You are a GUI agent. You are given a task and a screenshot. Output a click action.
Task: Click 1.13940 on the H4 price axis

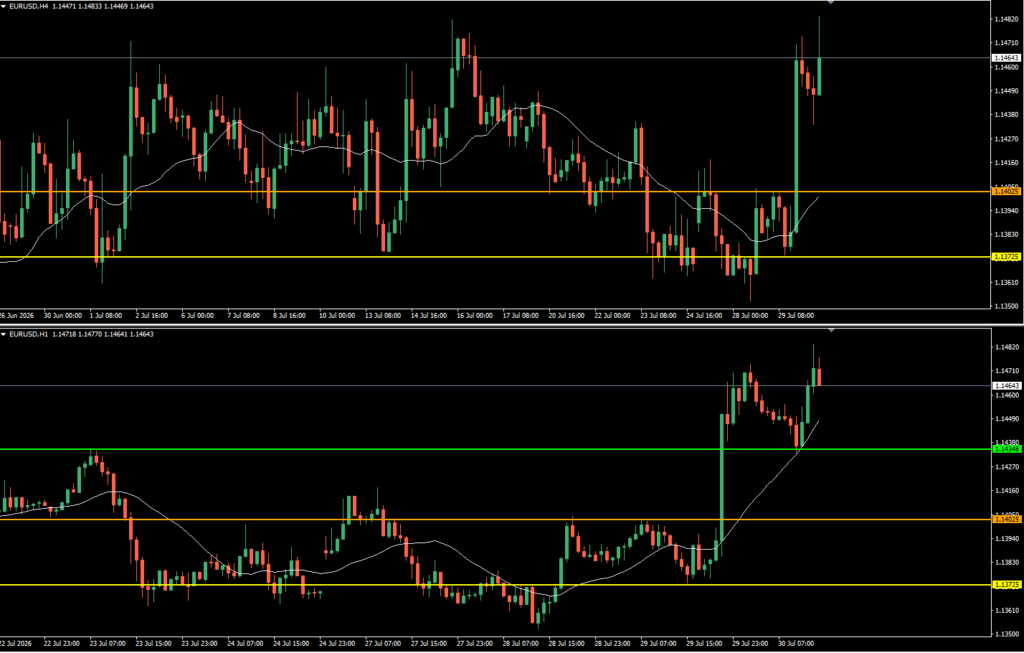pos(1006,211)
